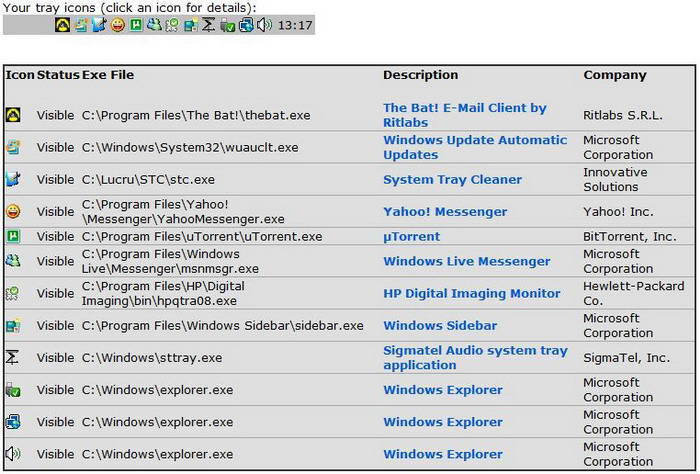
Task: Click the Sigma icon in the sttray.exe row
Action: 13,358
